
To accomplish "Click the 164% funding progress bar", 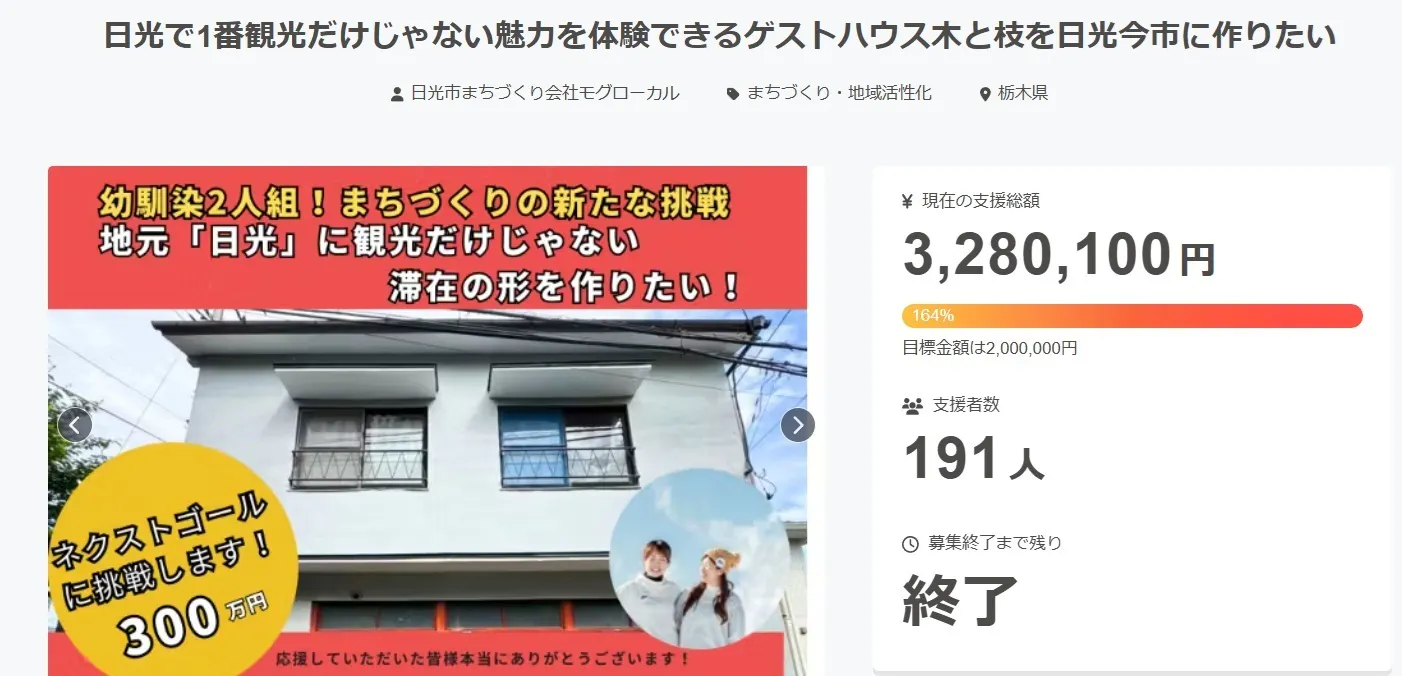I will [x=1132, y=316].
